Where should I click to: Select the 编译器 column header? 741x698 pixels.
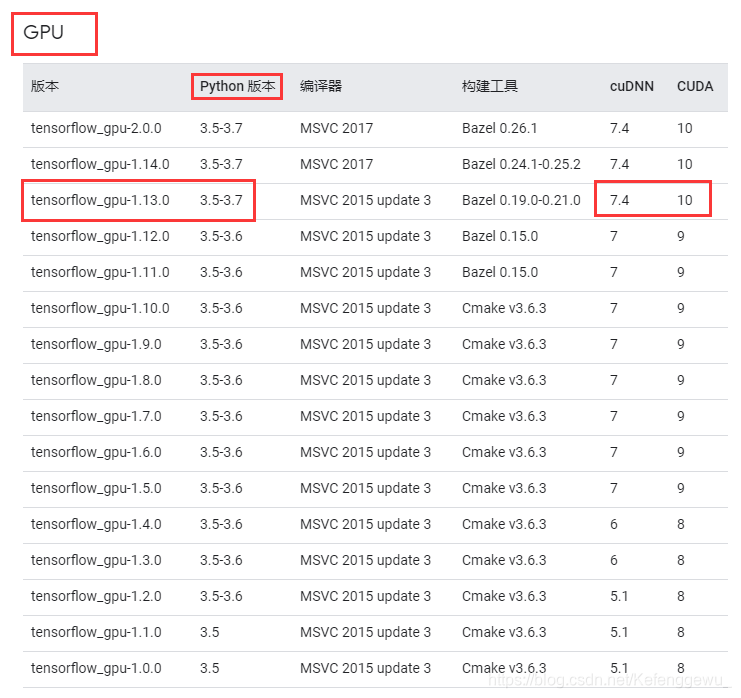[x=321, y=86]
